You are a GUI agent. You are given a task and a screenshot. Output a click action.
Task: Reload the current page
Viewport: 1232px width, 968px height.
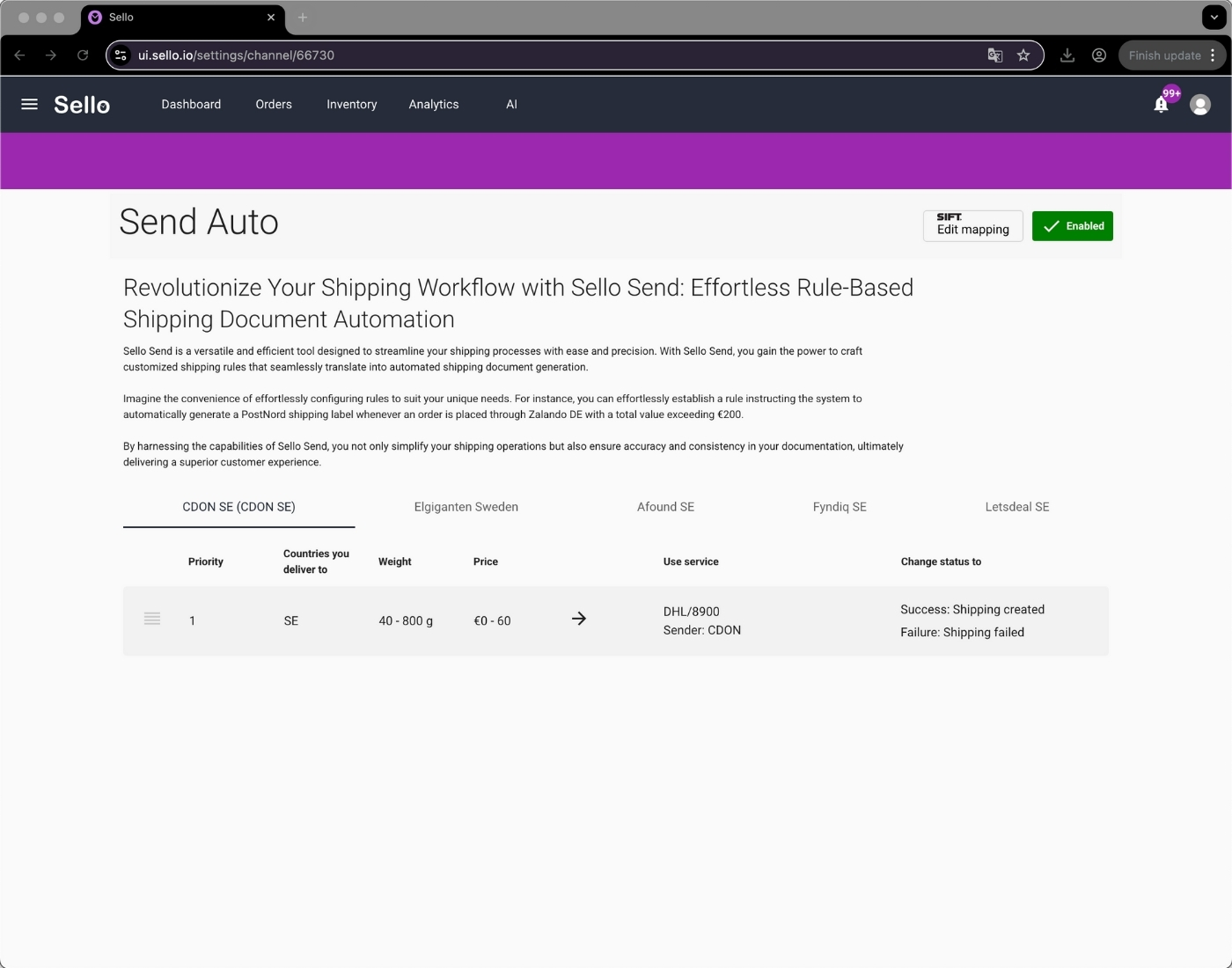pos(83,55)
